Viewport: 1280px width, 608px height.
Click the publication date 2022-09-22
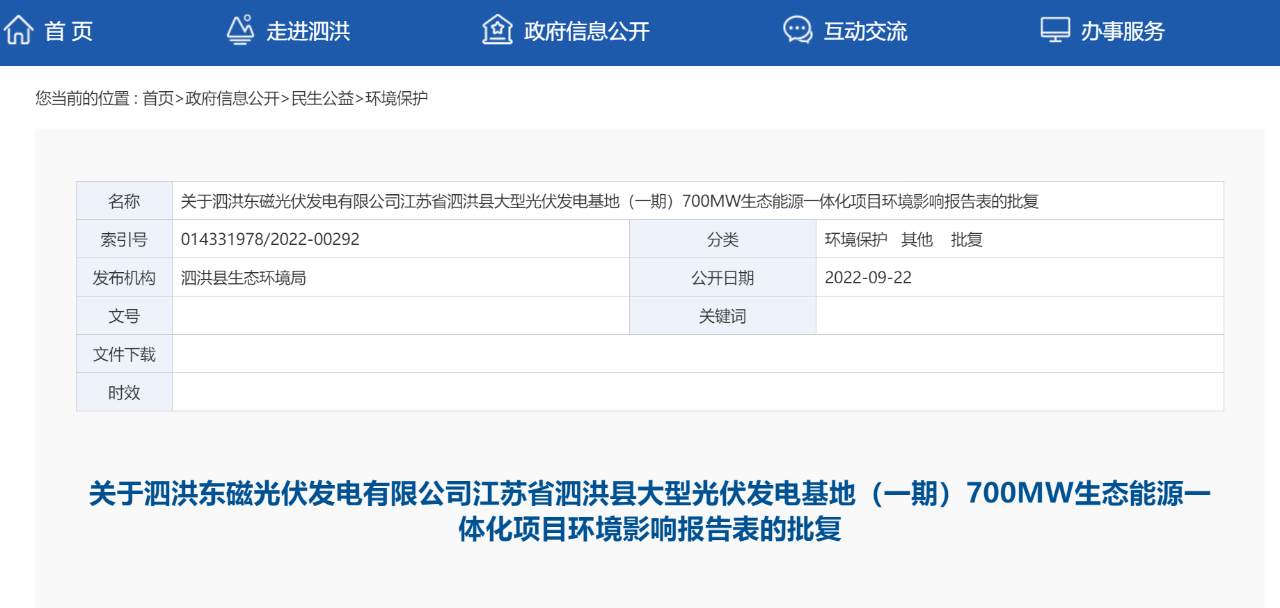point(868,277)
